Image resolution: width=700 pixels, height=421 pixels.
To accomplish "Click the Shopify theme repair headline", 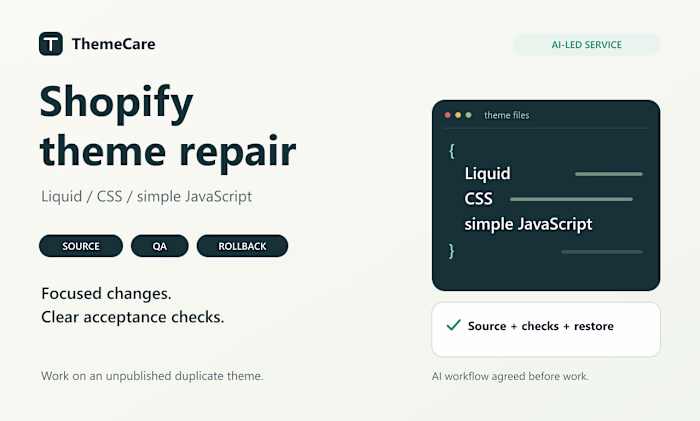I will pos(168,127).
